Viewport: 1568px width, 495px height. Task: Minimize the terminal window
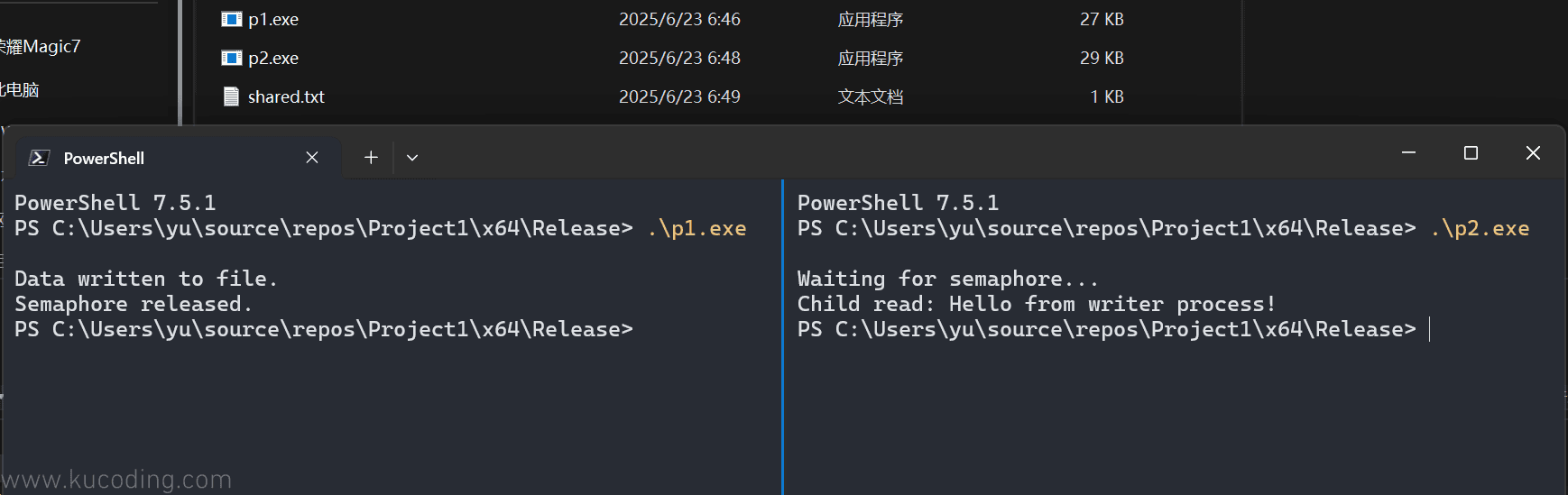coord(1408,153)
